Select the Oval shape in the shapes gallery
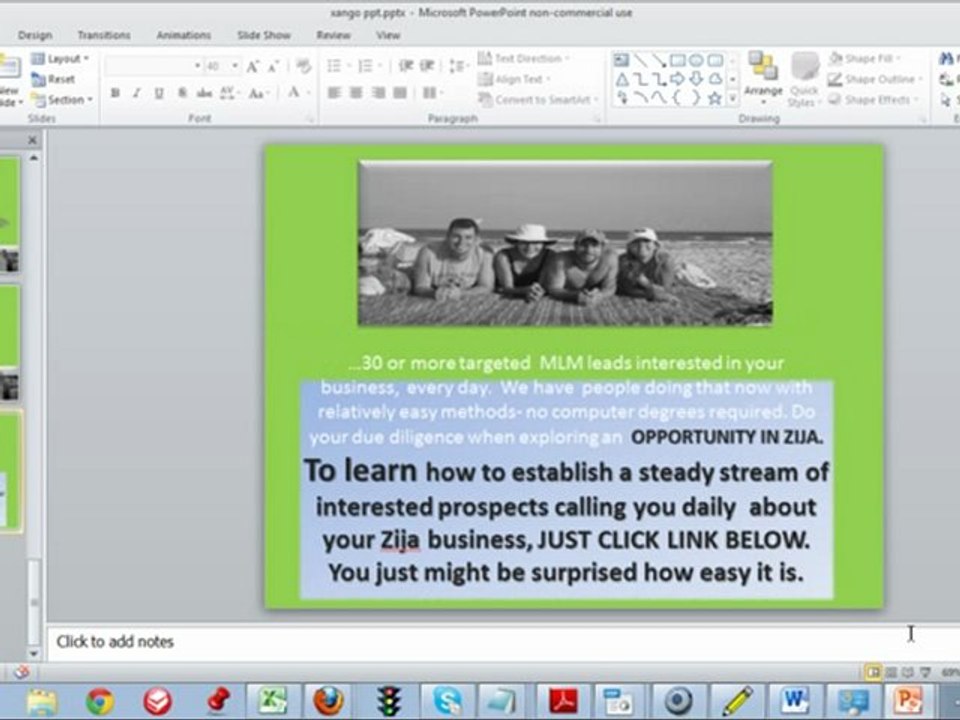 click(696, 60)
